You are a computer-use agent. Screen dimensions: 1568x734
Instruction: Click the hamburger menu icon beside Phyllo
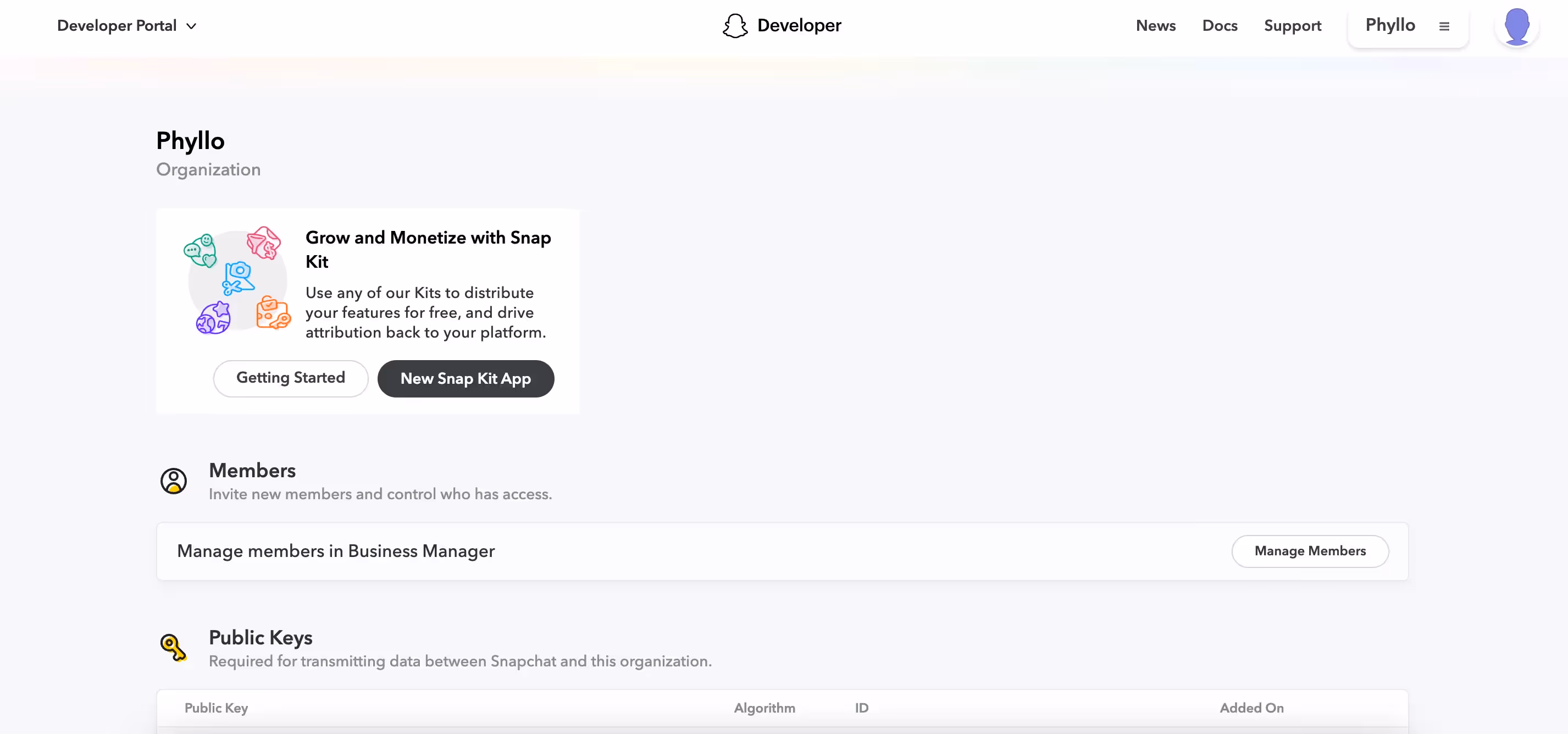point(1444,26)
